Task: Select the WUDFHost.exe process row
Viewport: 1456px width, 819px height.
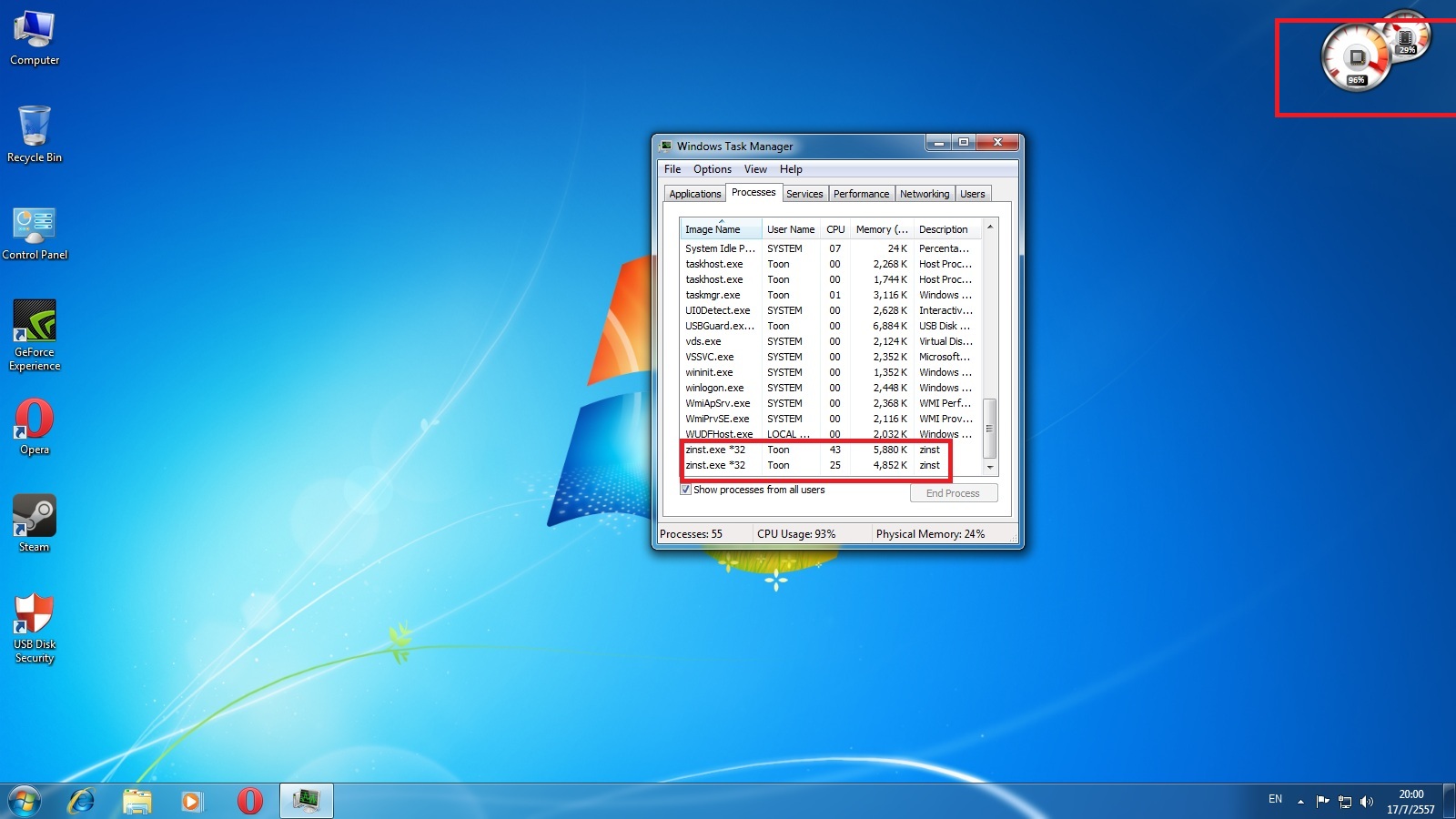Action: point(831,434)
